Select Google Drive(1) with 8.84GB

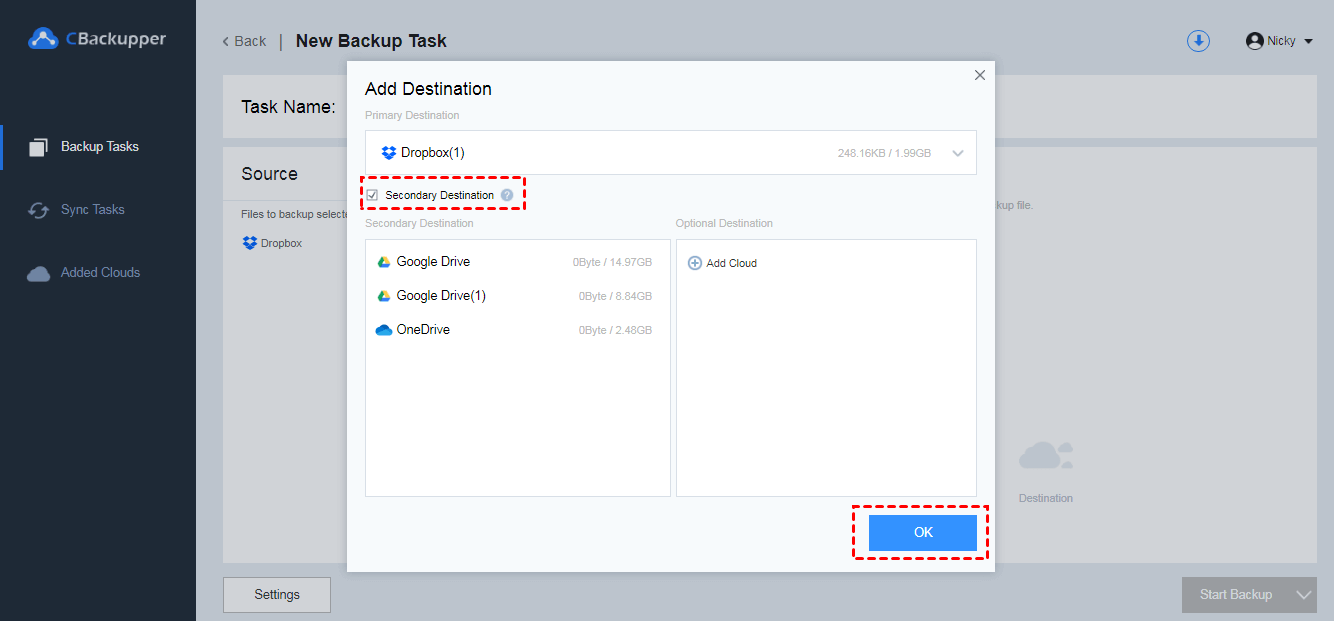pyautogui.click(x=517, y=296)
